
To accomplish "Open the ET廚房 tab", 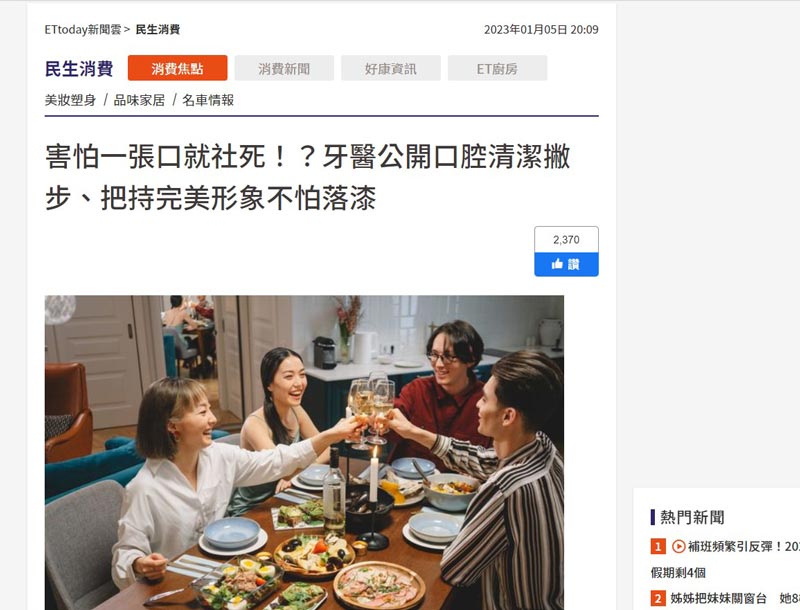I will (x=497, y=68).
